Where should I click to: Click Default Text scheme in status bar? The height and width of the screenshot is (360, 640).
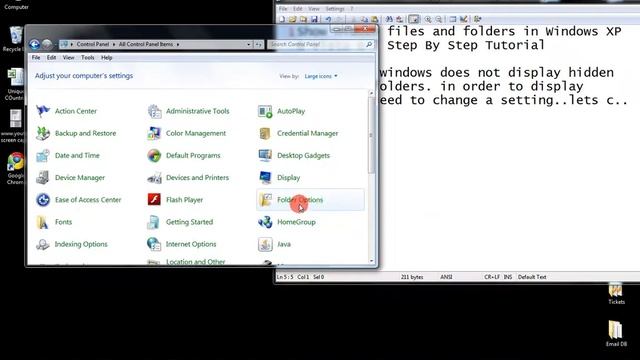[532, 277]
